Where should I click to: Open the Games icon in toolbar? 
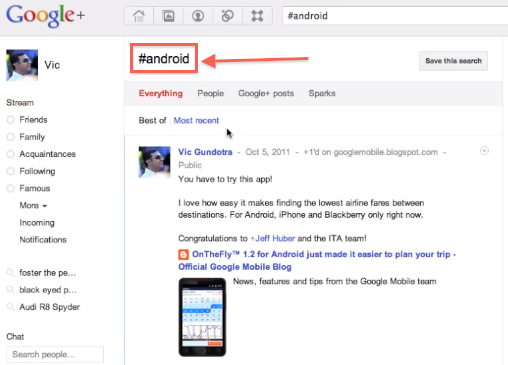click(257, 16)
